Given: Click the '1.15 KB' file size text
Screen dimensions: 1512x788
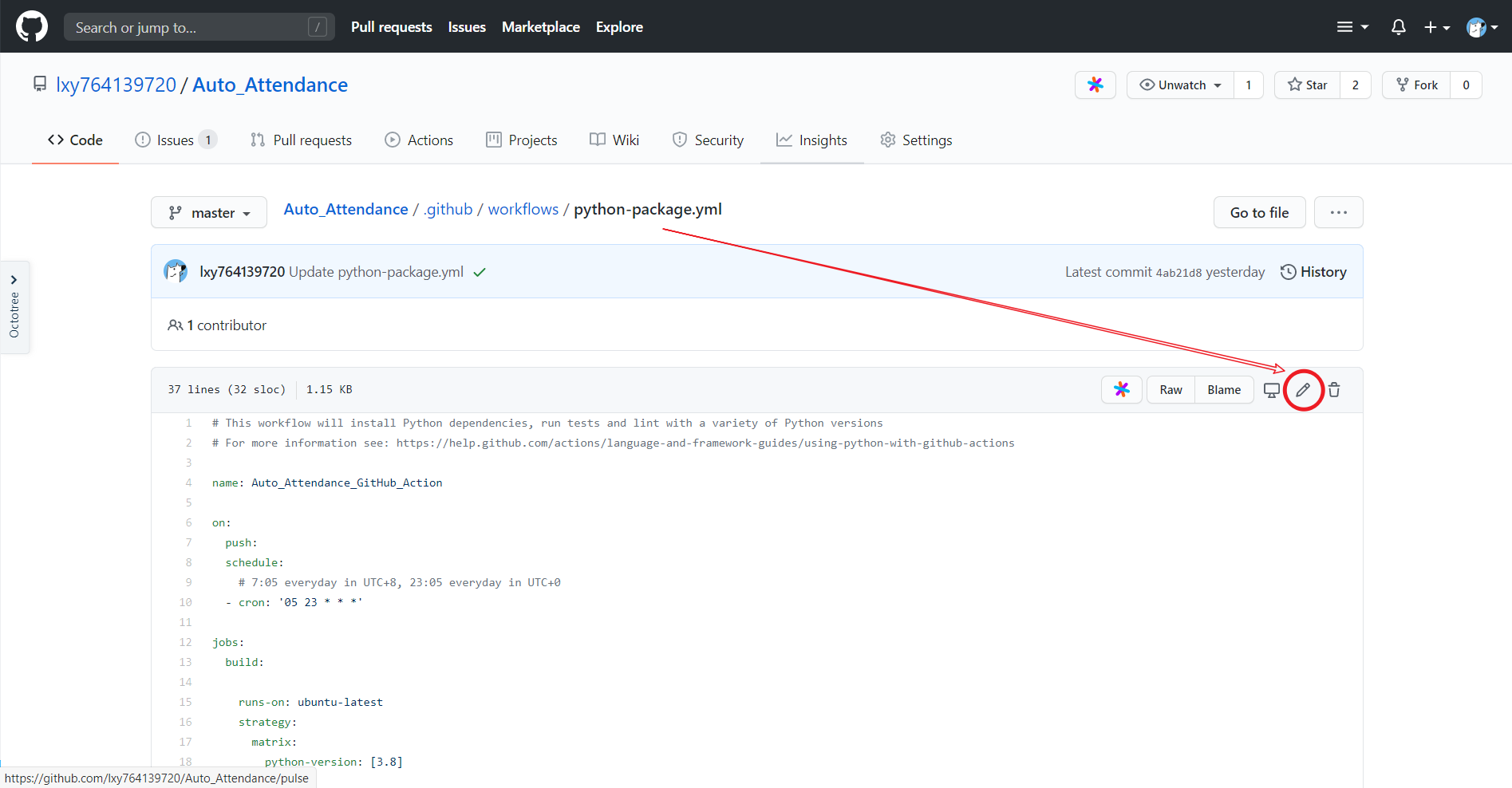Looking at the screenshot, I should click(x=330, y=389).
